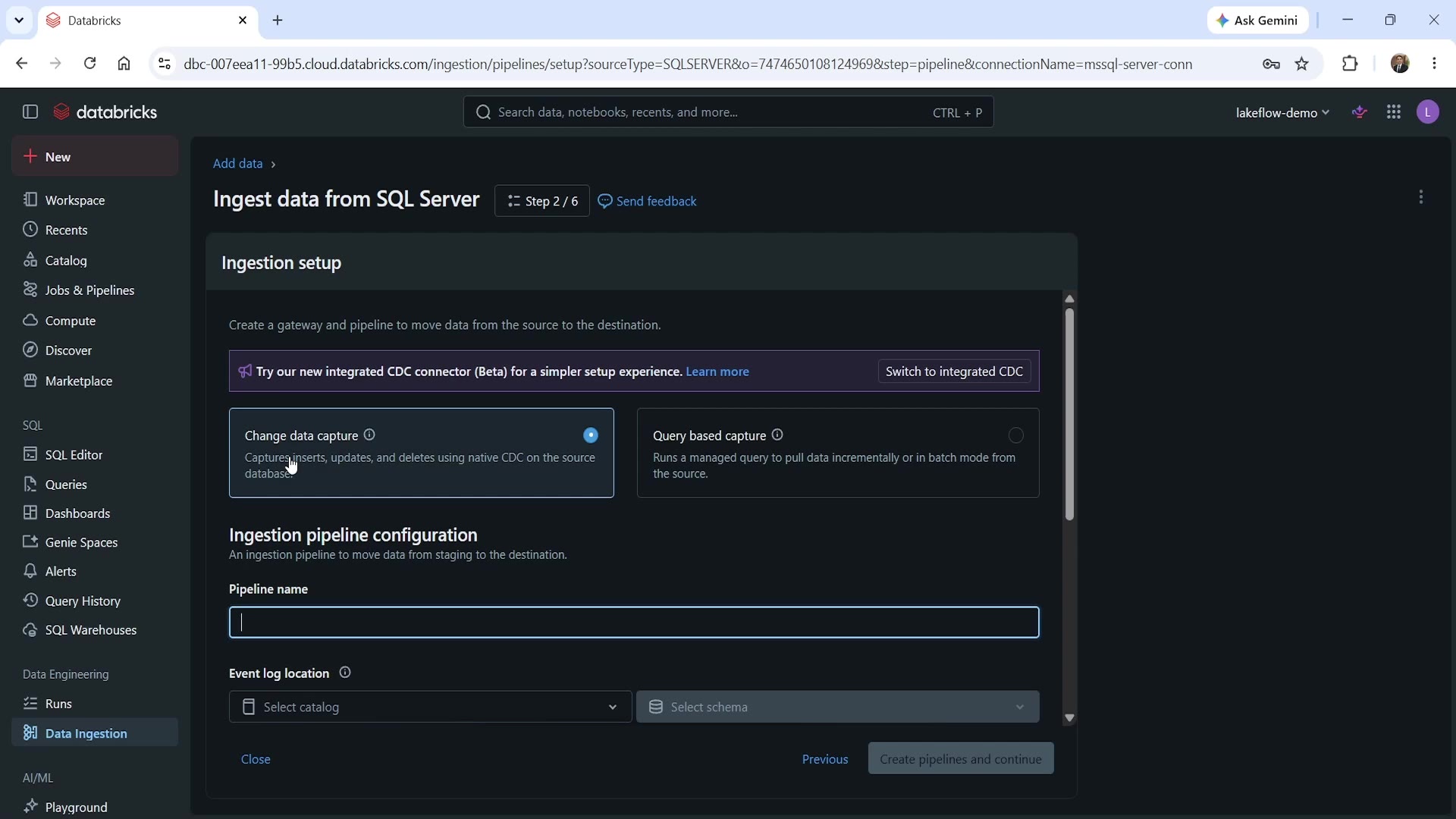The width and height of the screenshot is (1456, 819).
Task: Go to the browser home page
Action: pyautogui.click(x=124, y=64)
